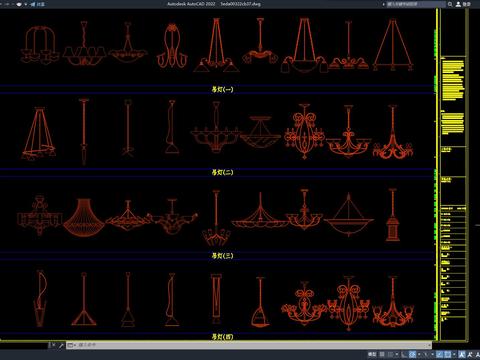Click the user sign-in icon
This screenshot has width=480, height=360.
458,4
